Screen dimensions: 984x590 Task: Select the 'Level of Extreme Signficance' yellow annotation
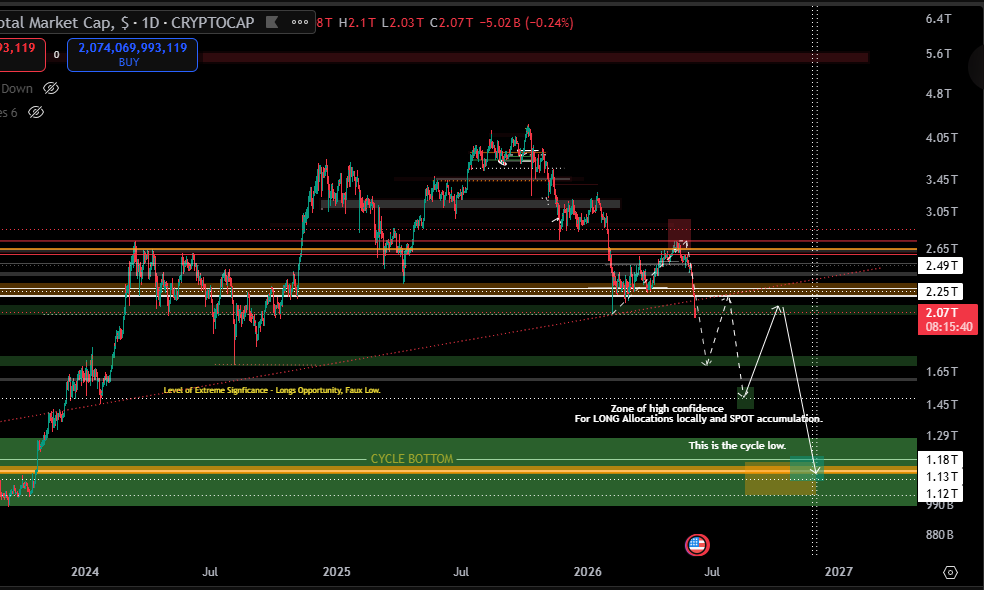click(272, 390)
